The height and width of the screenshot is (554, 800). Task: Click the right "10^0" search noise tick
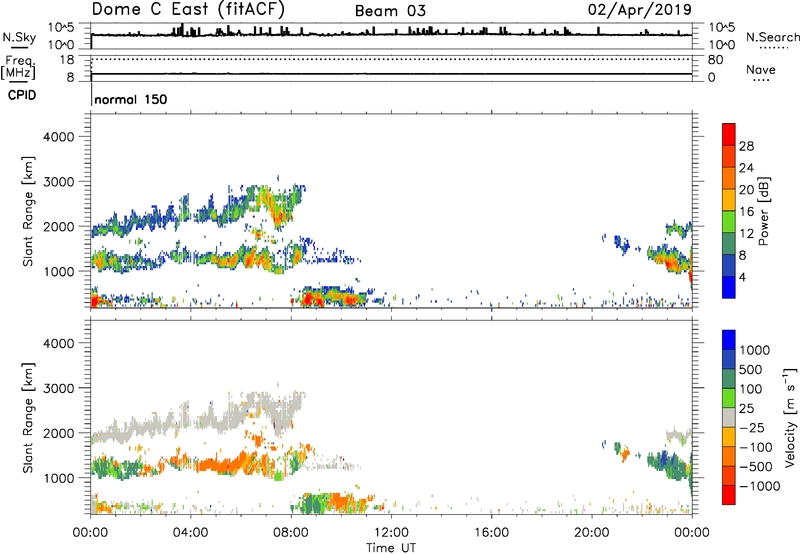point(721,45)
